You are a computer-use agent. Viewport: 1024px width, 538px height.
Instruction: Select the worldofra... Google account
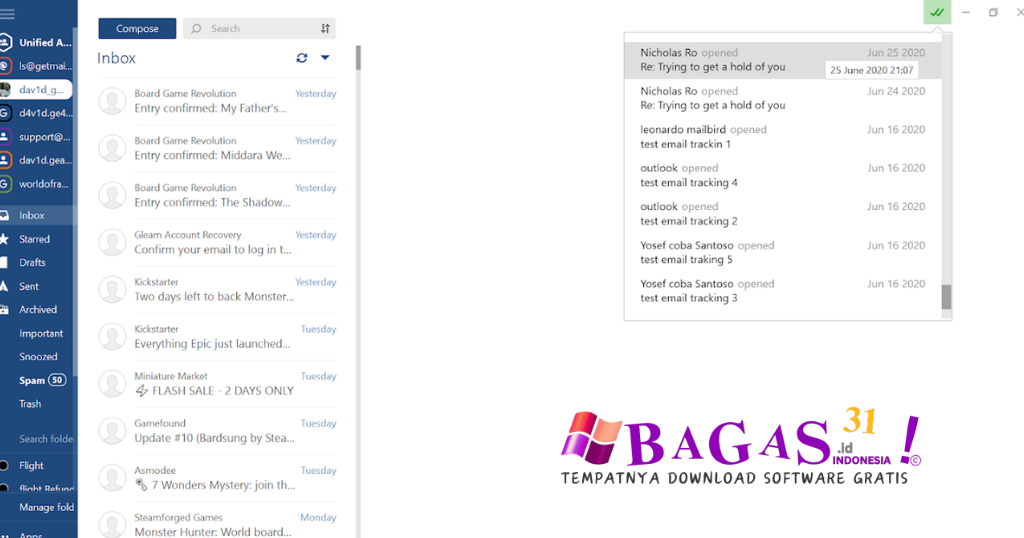(x=36, y=183)
